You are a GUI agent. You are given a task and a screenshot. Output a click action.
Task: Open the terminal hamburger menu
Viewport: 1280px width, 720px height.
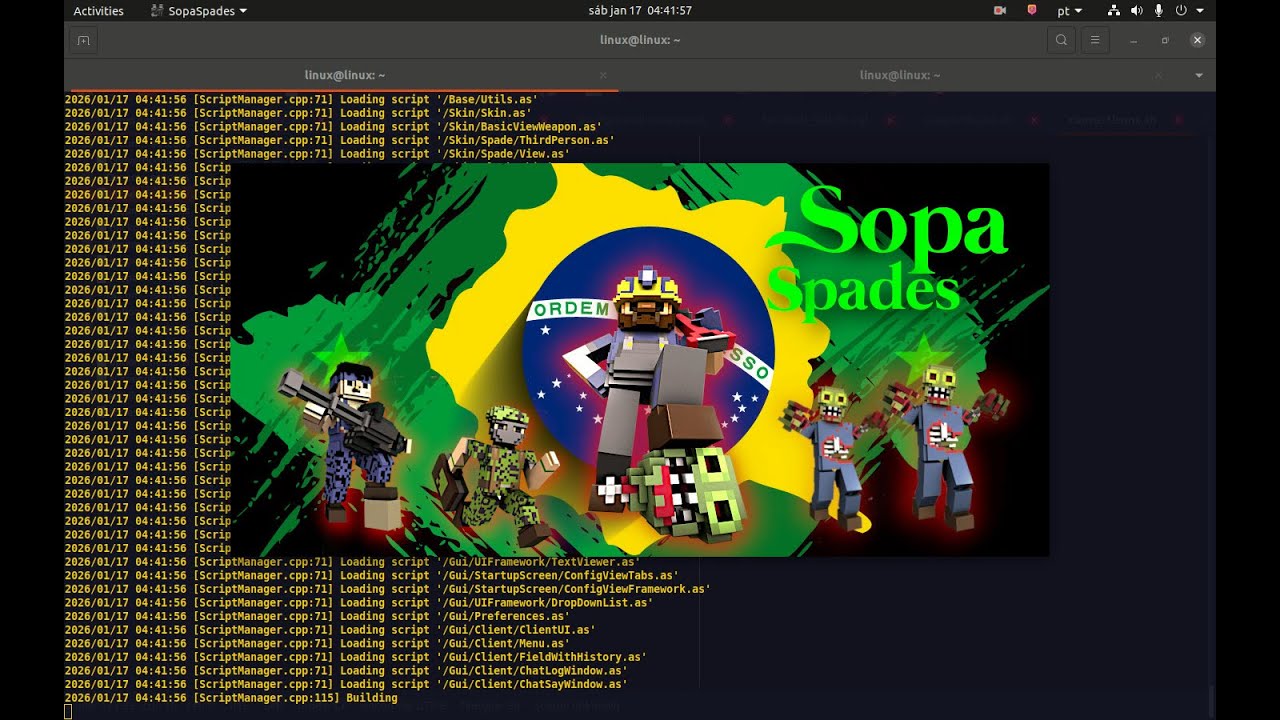click(1095, 40)
